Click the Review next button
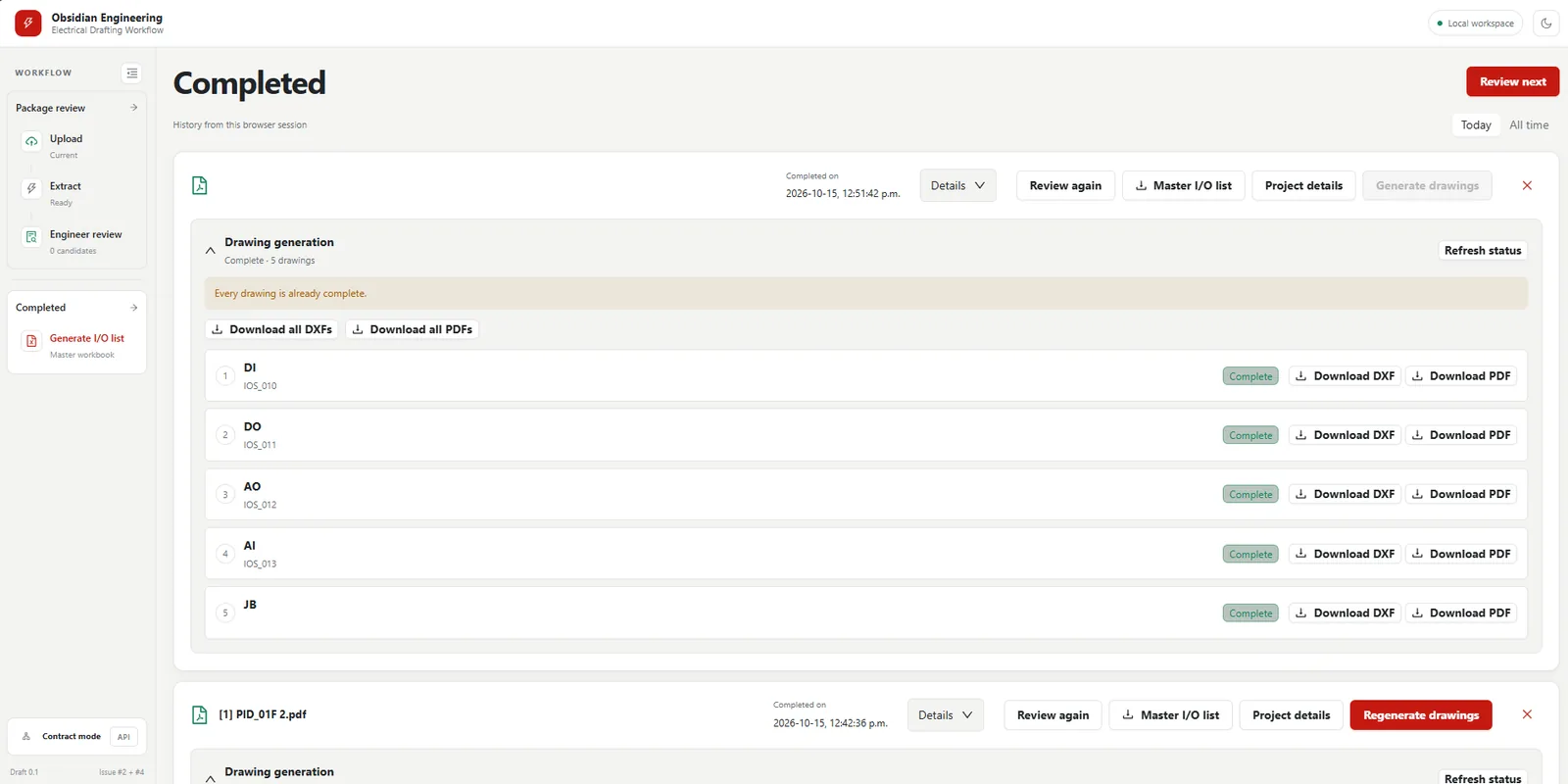 tap(1512, 81)
